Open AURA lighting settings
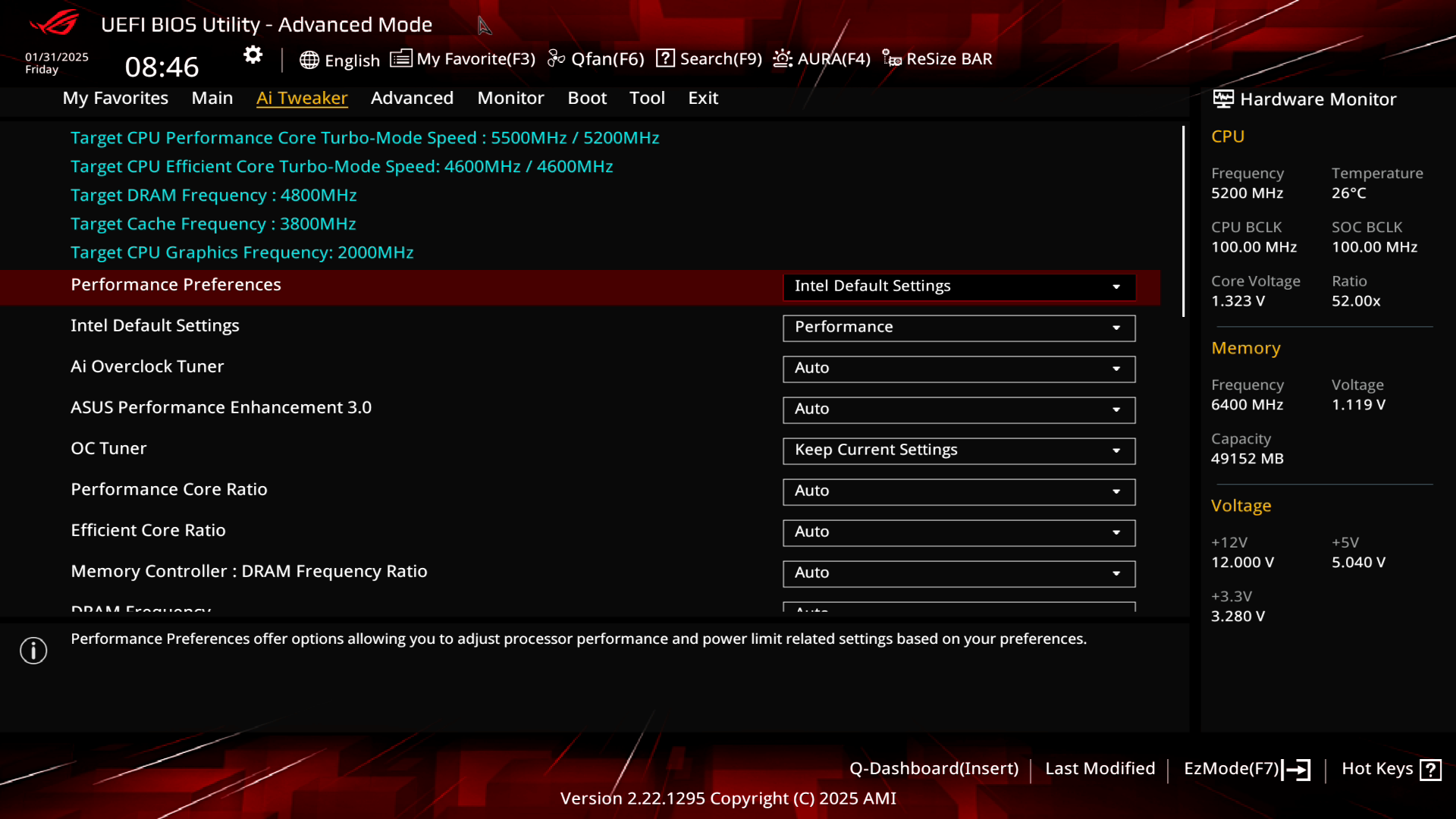 click(821, 58)
